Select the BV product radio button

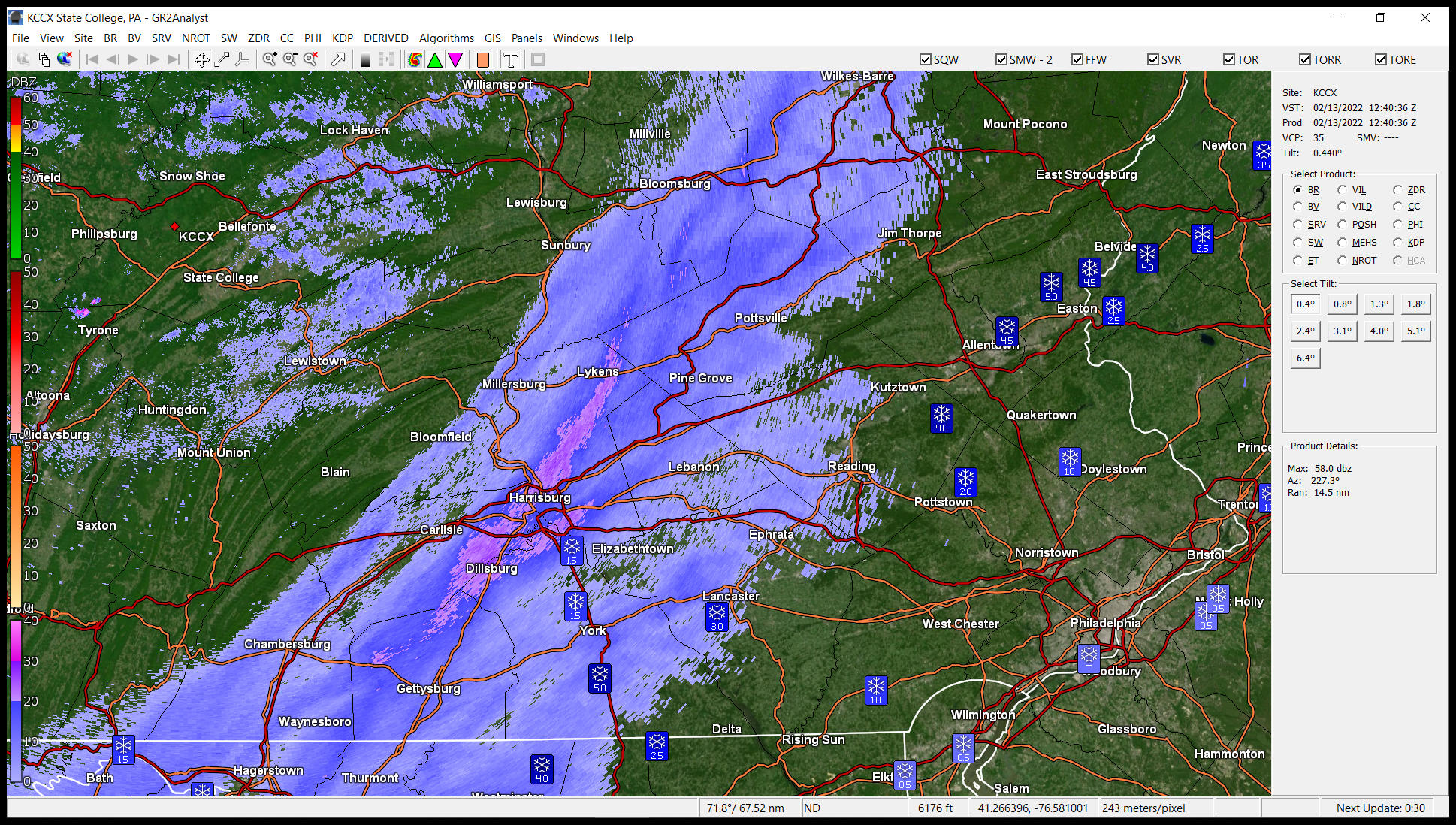pyautogui.click(x=1297, y=207)
